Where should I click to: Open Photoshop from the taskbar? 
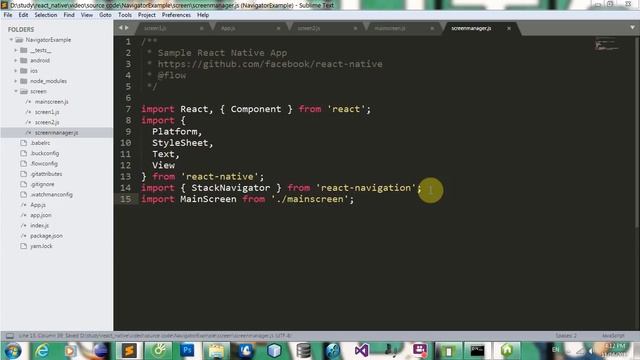pyautogui.click(x=187, y=351)
